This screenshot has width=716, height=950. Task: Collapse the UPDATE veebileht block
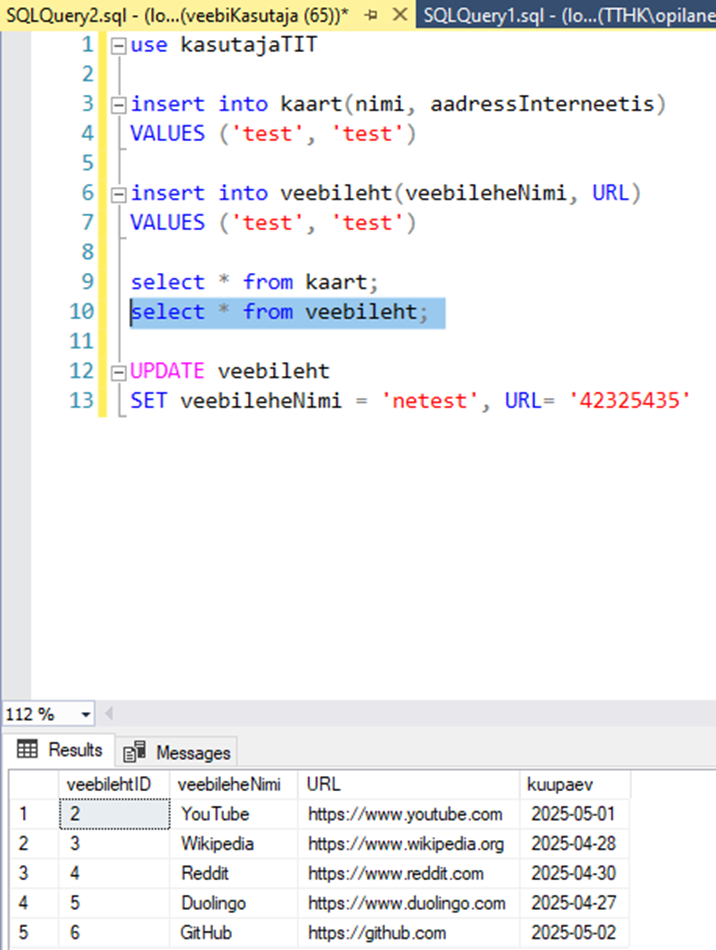pos(119,372)
